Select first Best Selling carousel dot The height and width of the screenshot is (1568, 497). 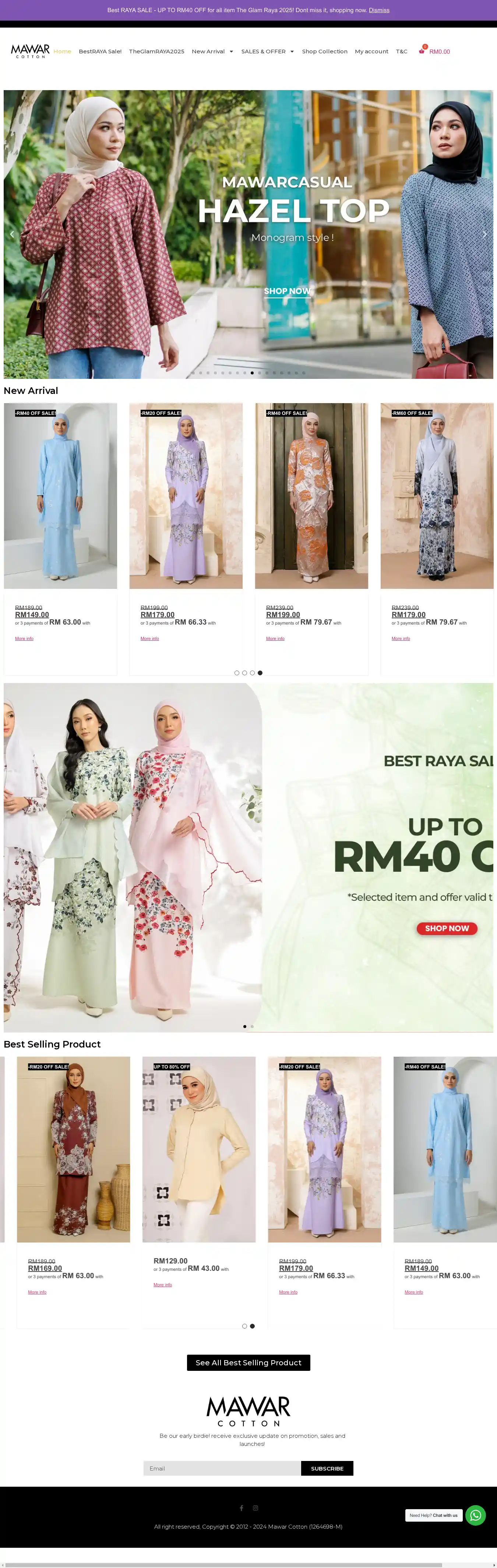pyautogui.click(x=245, y=1326)
